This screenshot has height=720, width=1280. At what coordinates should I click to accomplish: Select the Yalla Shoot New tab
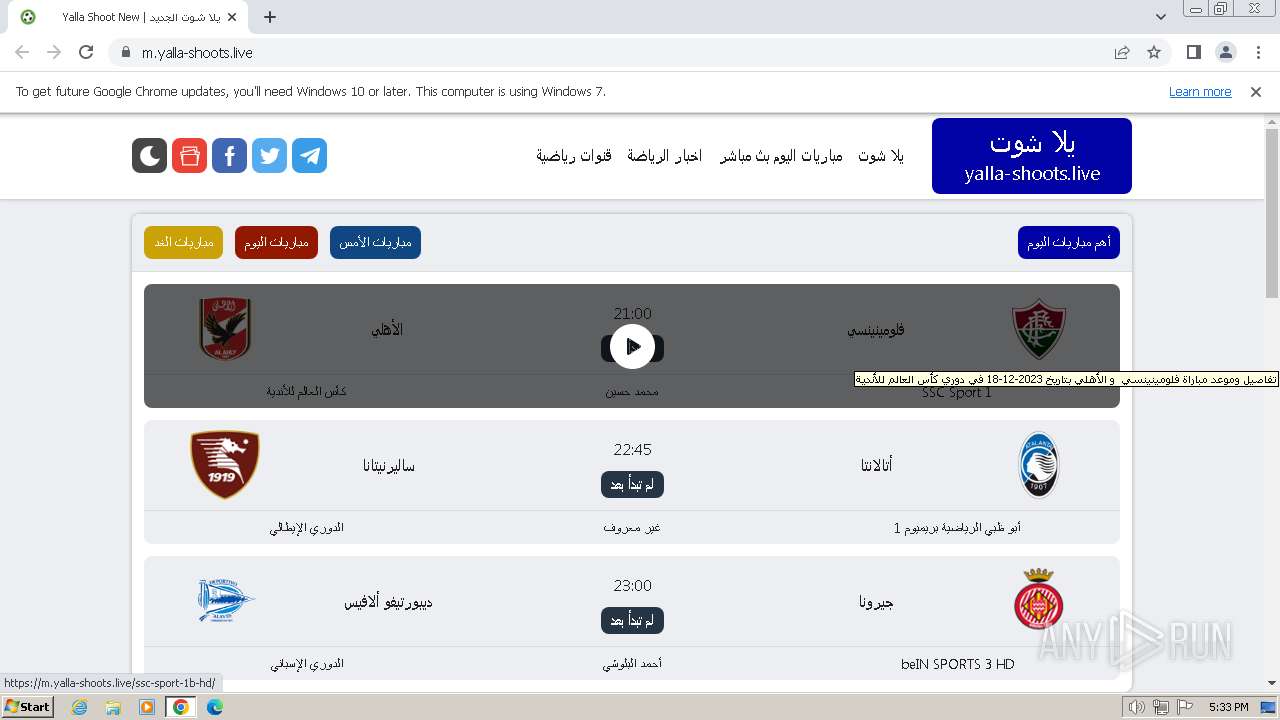[128, 17]
